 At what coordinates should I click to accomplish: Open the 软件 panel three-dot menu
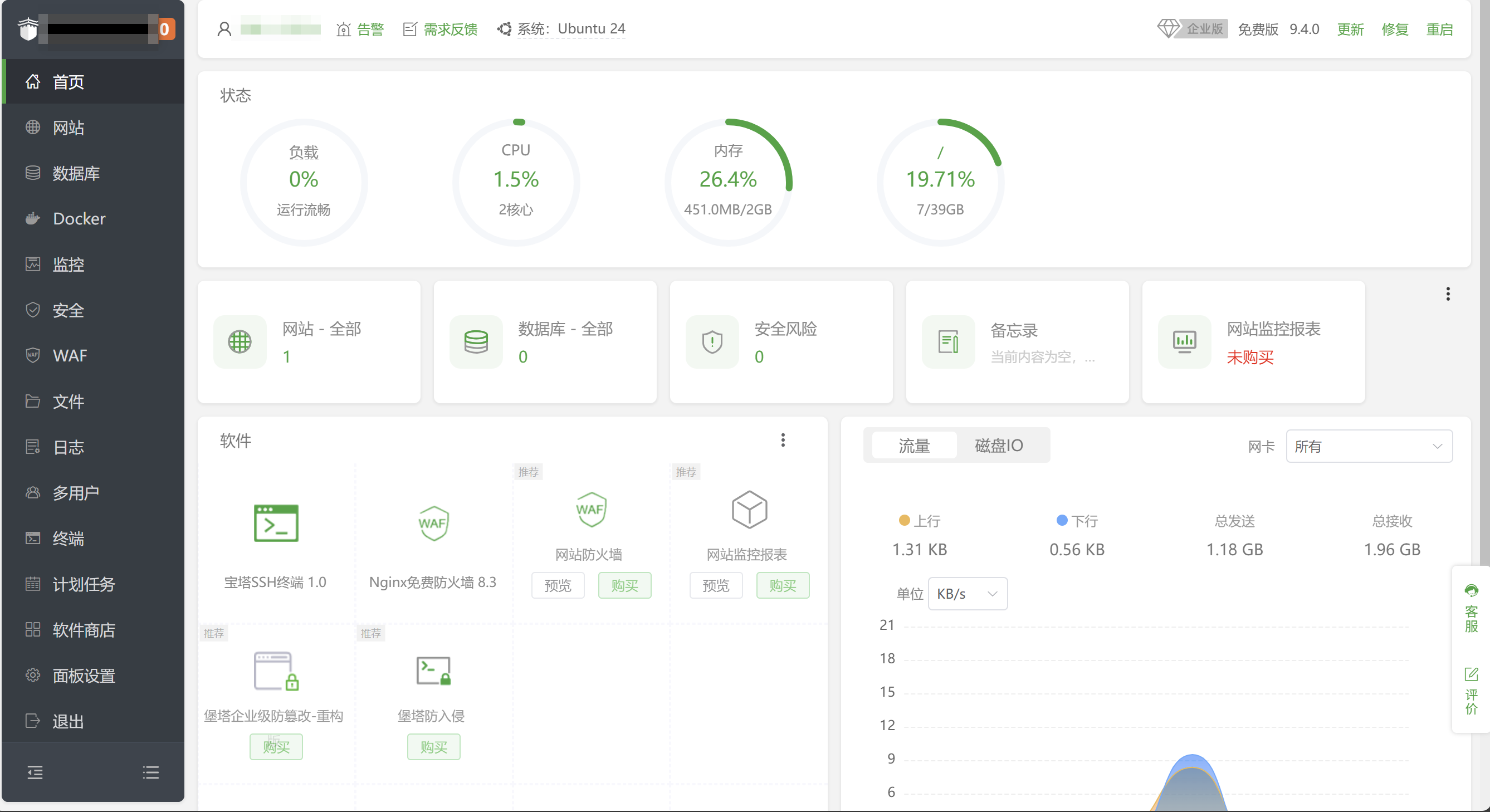783,440
